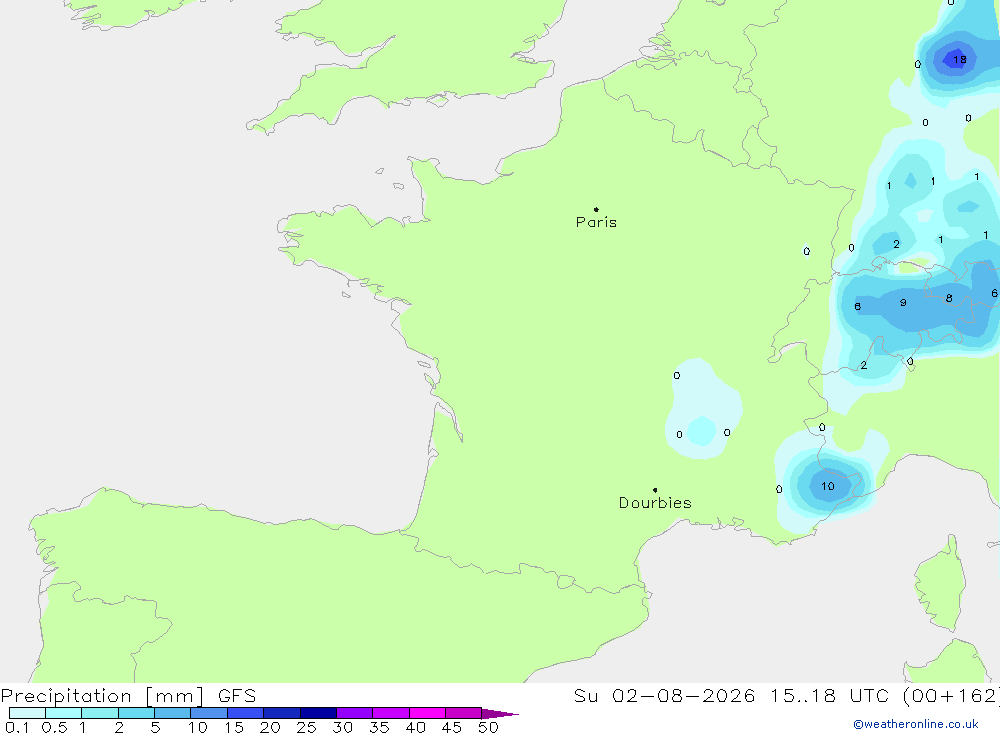Pick the 0.5–1 mm light cyan legend swatch
1000x733 pixels.
(x=64, y=713)
